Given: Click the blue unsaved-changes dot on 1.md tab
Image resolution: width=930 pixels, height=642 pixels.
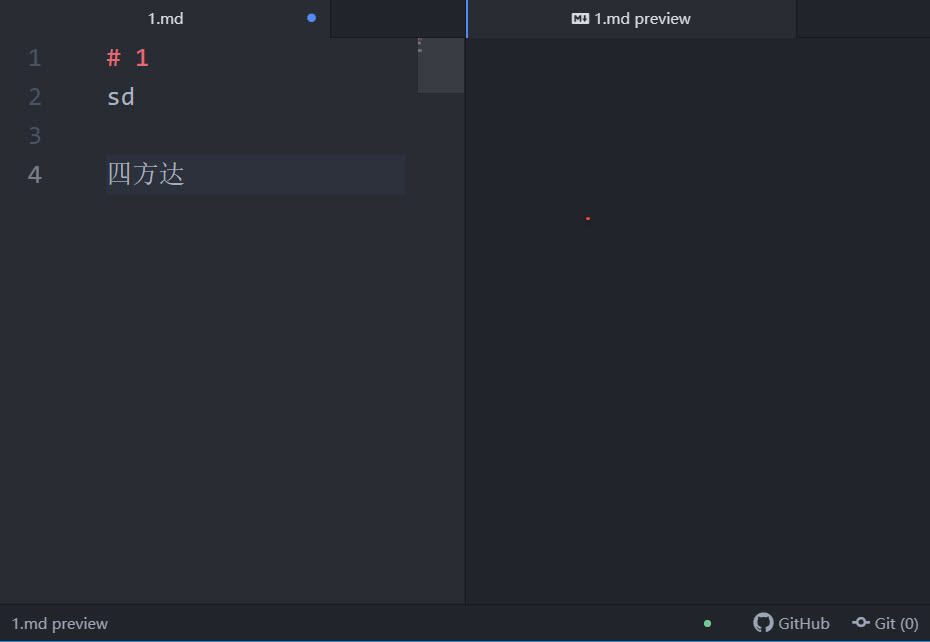Looking at the screenshot, I should point(311,17).
